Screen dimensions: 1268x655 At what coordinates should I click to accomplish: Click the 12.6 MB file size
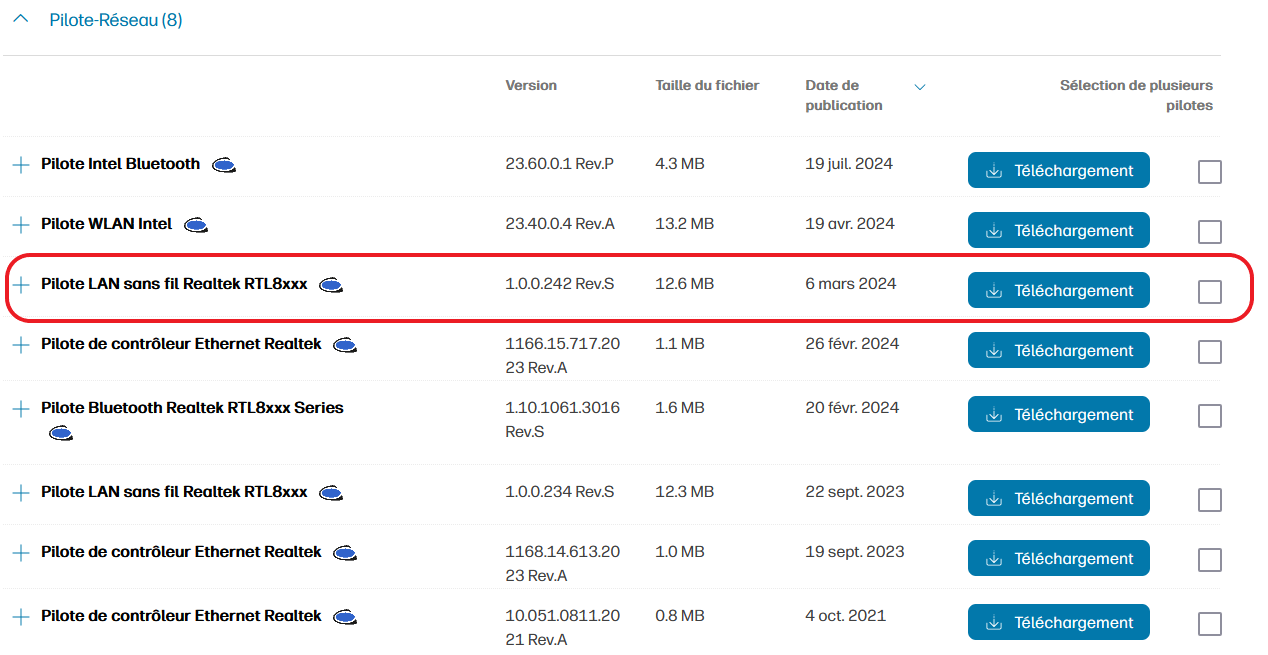coord(684,284)
